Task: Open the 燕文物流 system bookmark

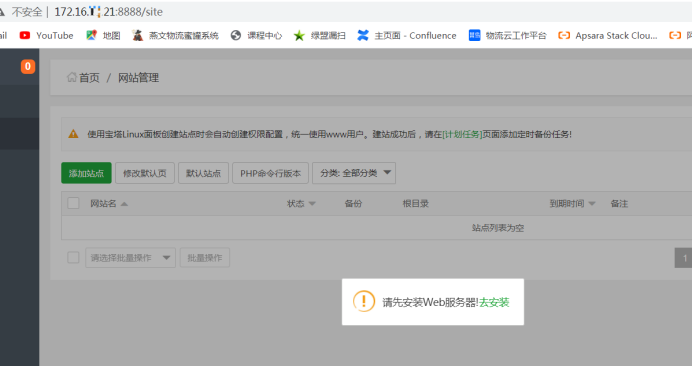Action: click(x=176, y=36)
